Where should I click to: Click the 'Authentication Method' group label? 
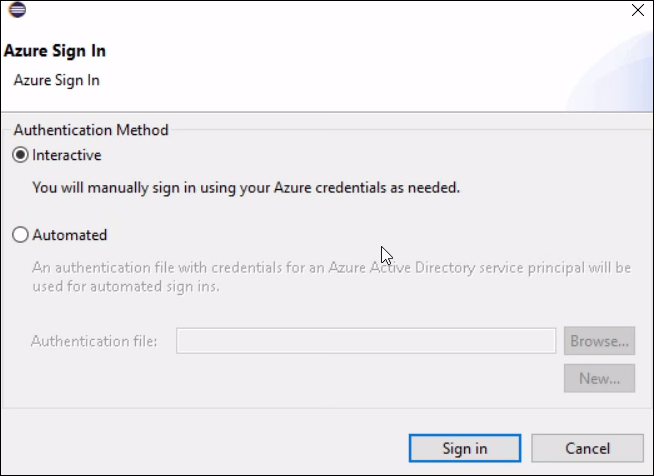[x=90, y=130]
